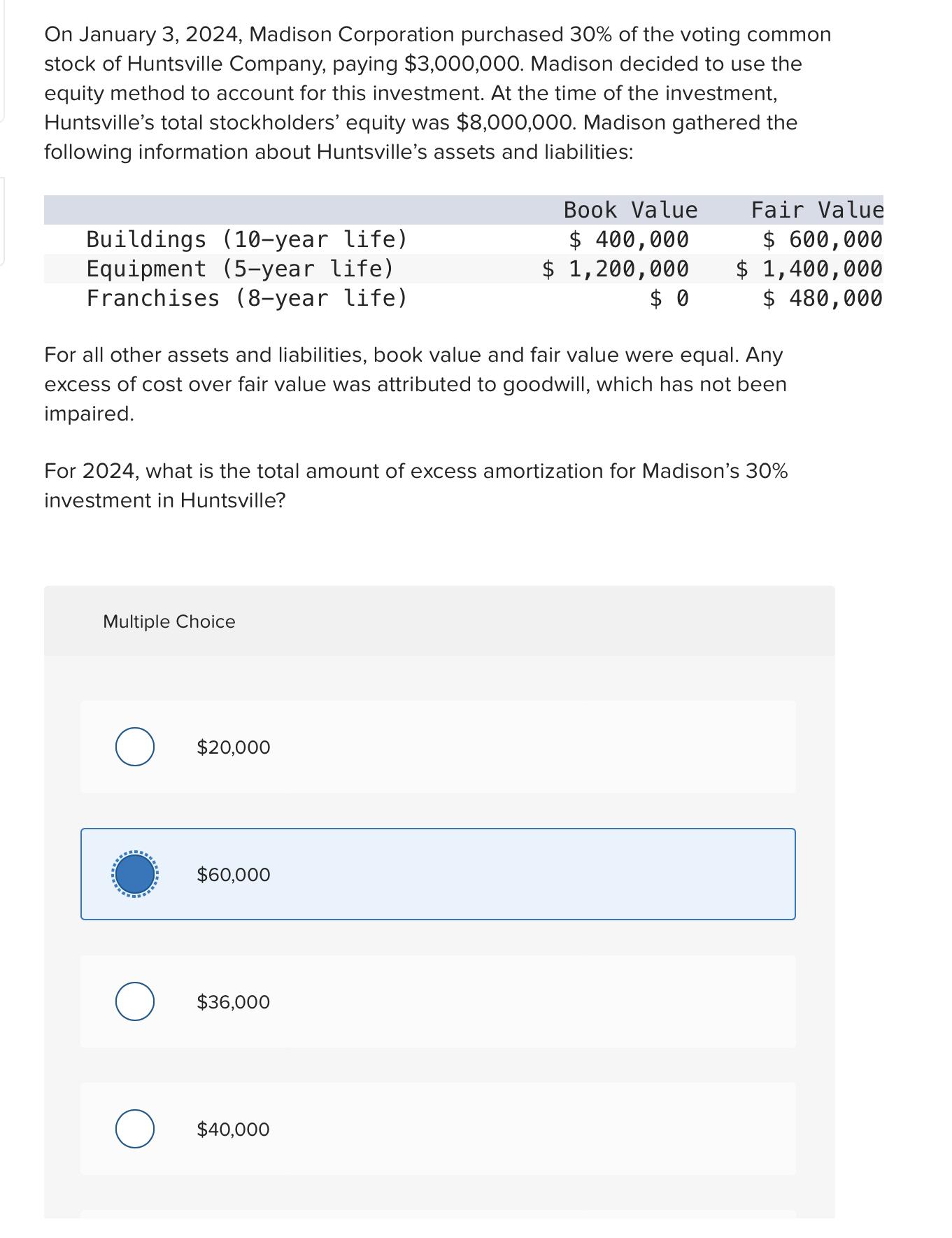952x1238 pixels.
Task: Select the $20,000 answer radio button
Action: click(x=136, y=747)
